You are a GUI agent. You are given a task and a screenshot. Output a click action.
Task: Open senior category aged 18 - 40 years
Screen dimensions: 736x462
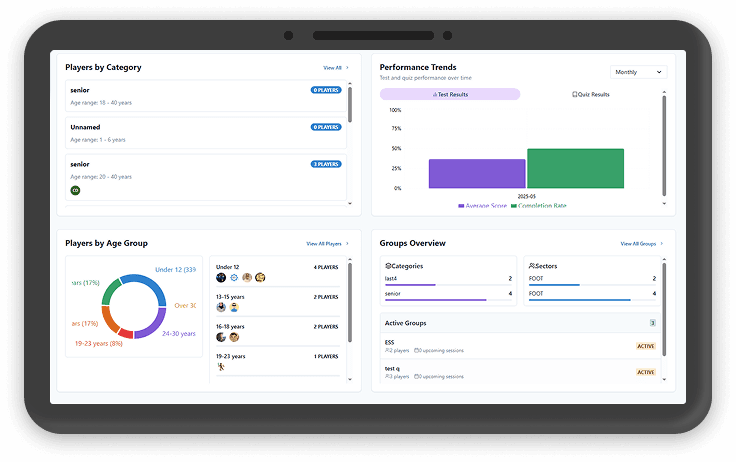point(206,96)
